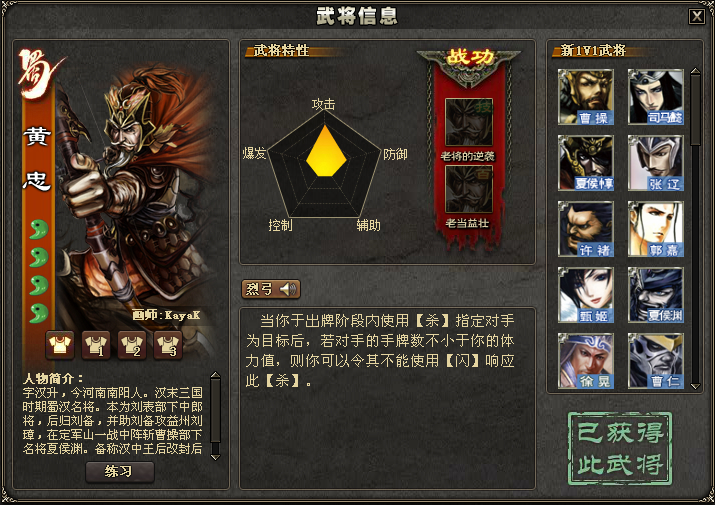Viewport: 715px width, 505px height.
Task: Select skin shirt icon number 3
Action: (x=168, y=345)
